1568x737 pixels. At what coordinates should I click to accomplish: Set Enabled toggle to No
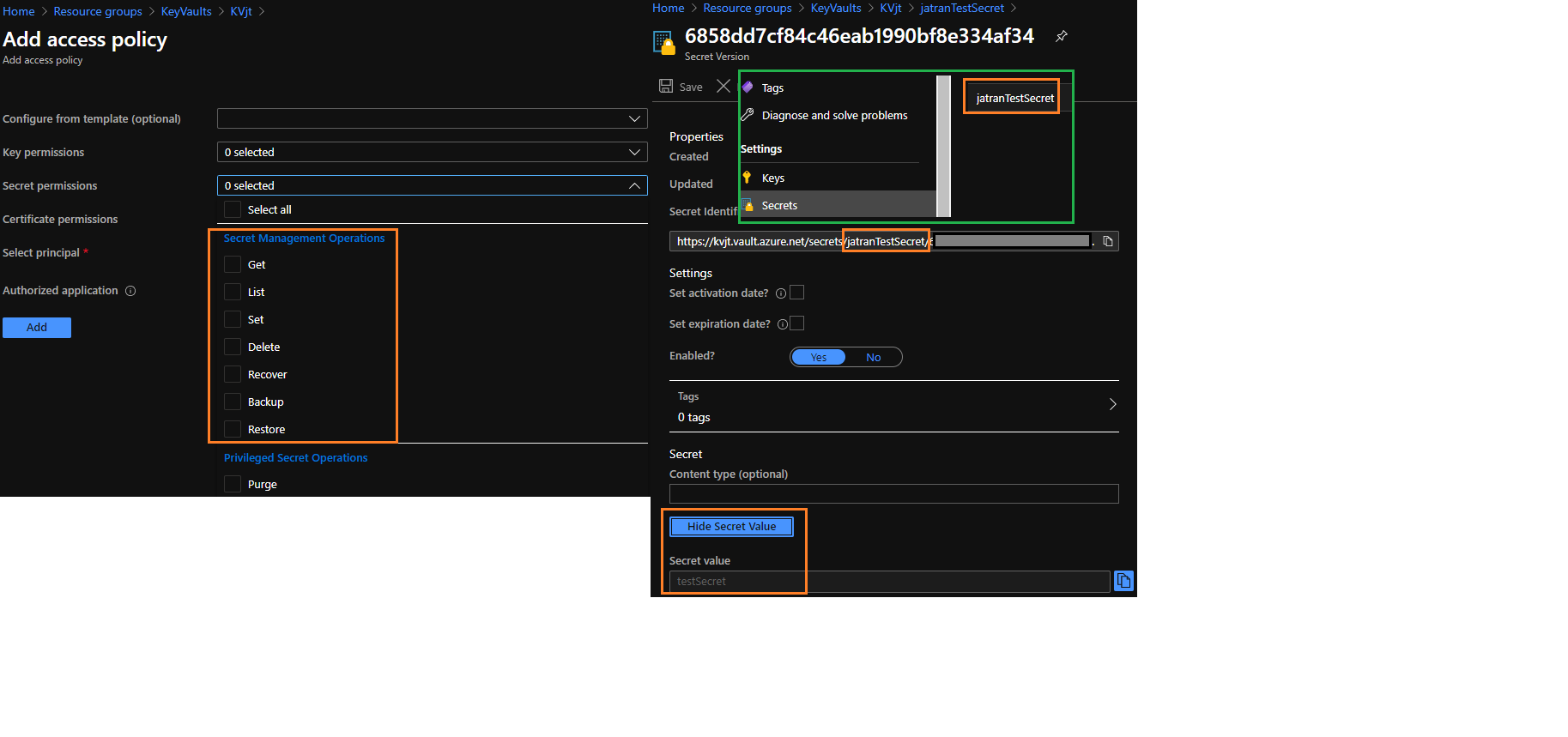click(x=874, y=357)
